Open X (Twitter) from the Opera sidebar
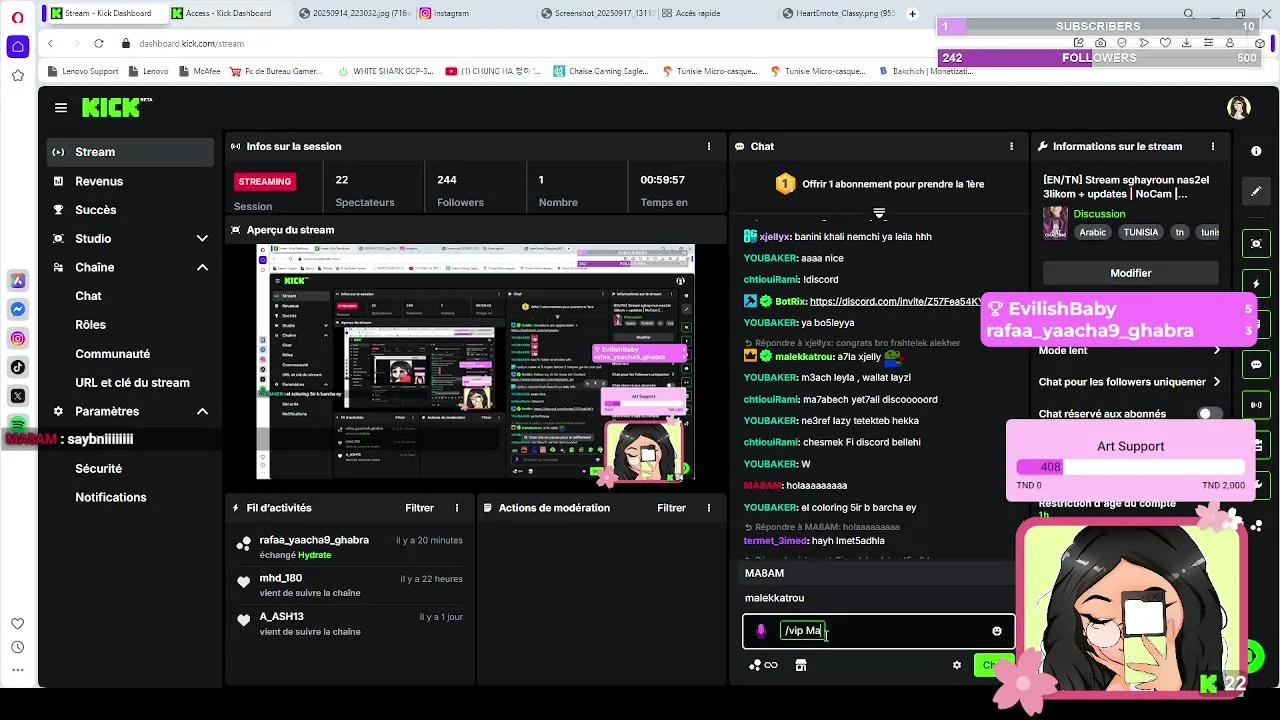Image resolution: width=1280 pixels, height=720 pixels. (18, 396)
